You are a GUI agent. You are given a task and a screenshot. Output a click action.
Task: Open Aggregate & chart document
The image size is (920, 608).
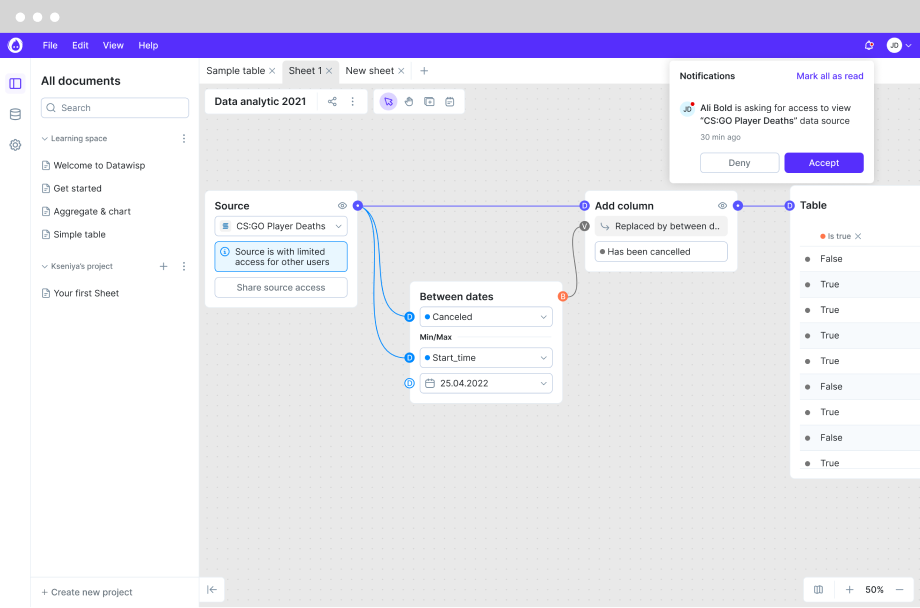[86, 211]
